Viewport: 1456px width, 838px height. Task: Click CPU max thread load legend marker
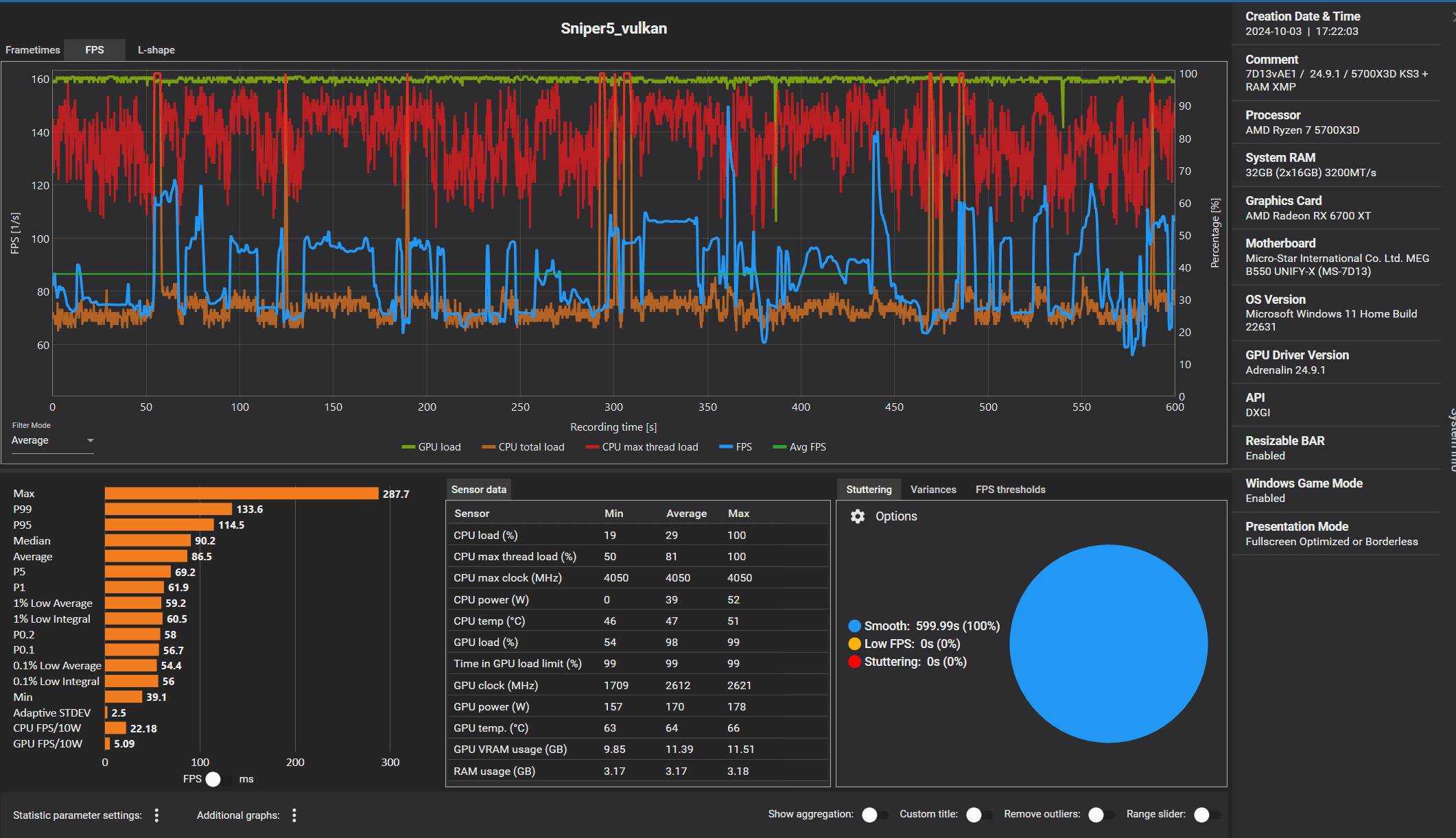click(592, 447)
